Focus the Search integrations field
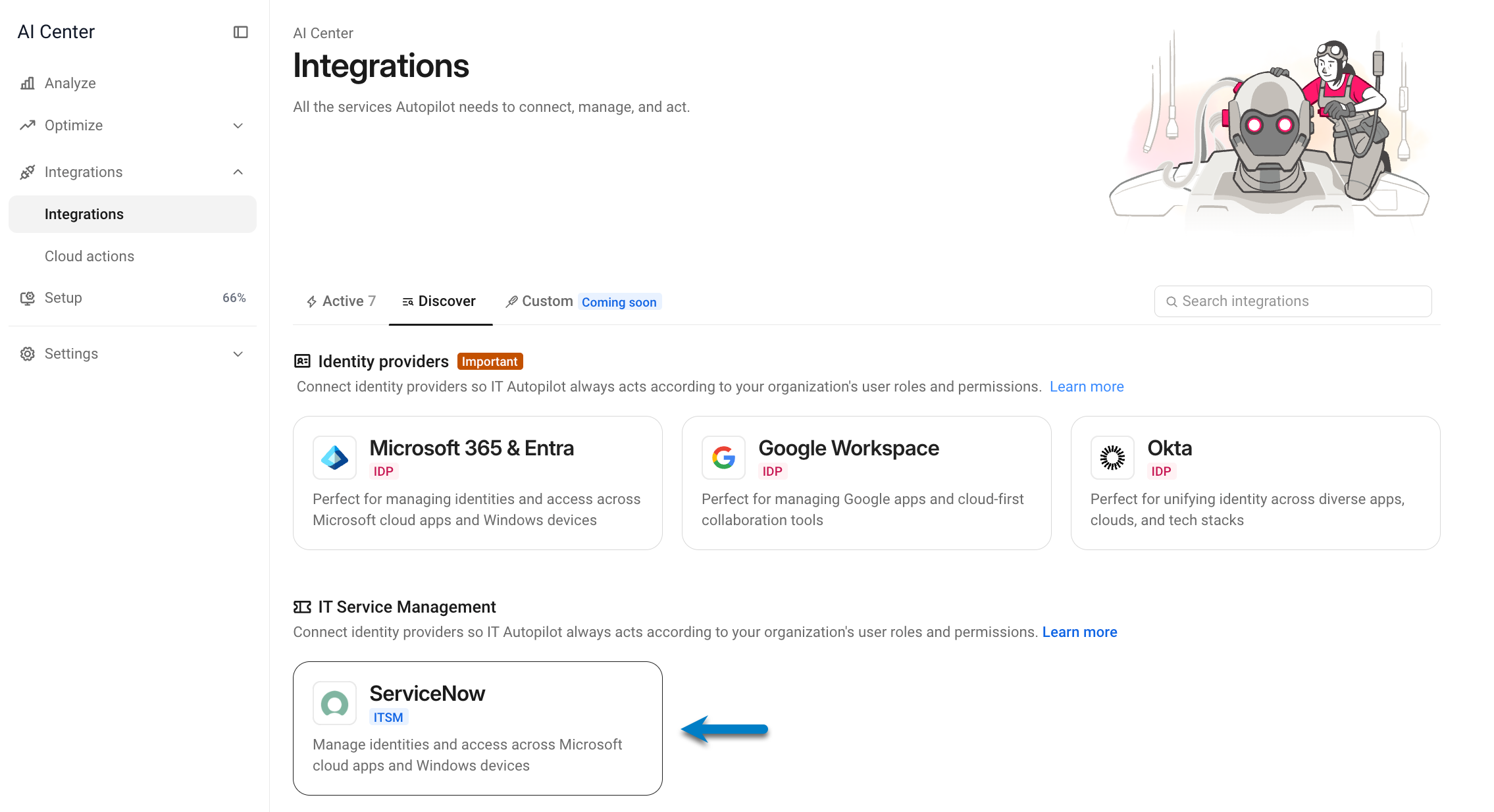Image resolution: width=1494 pixels, height=812 pixels. [x=1293, y=301]
